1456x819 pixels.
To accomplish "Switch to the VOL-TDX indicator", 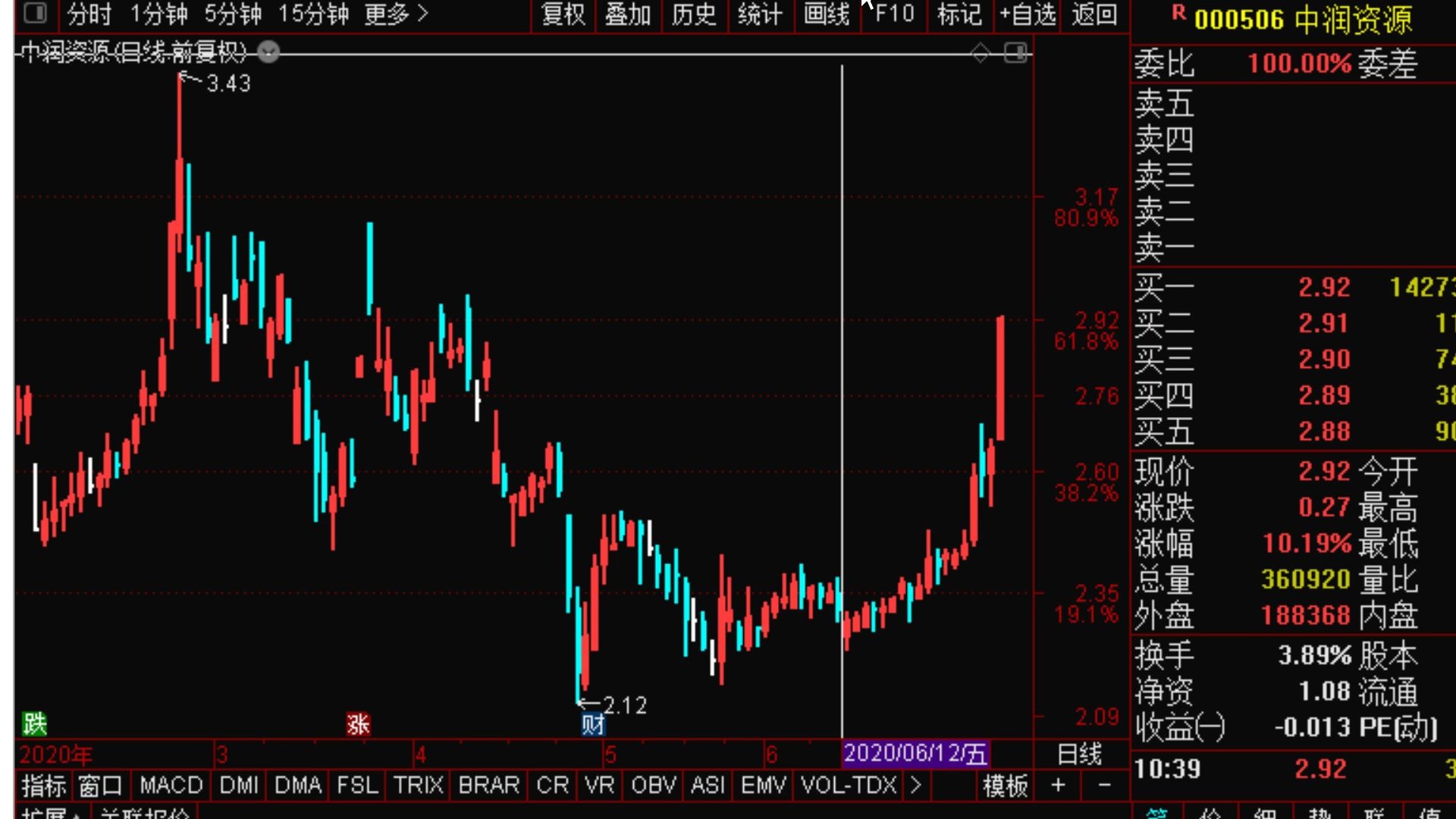I will tap(849, 785).
